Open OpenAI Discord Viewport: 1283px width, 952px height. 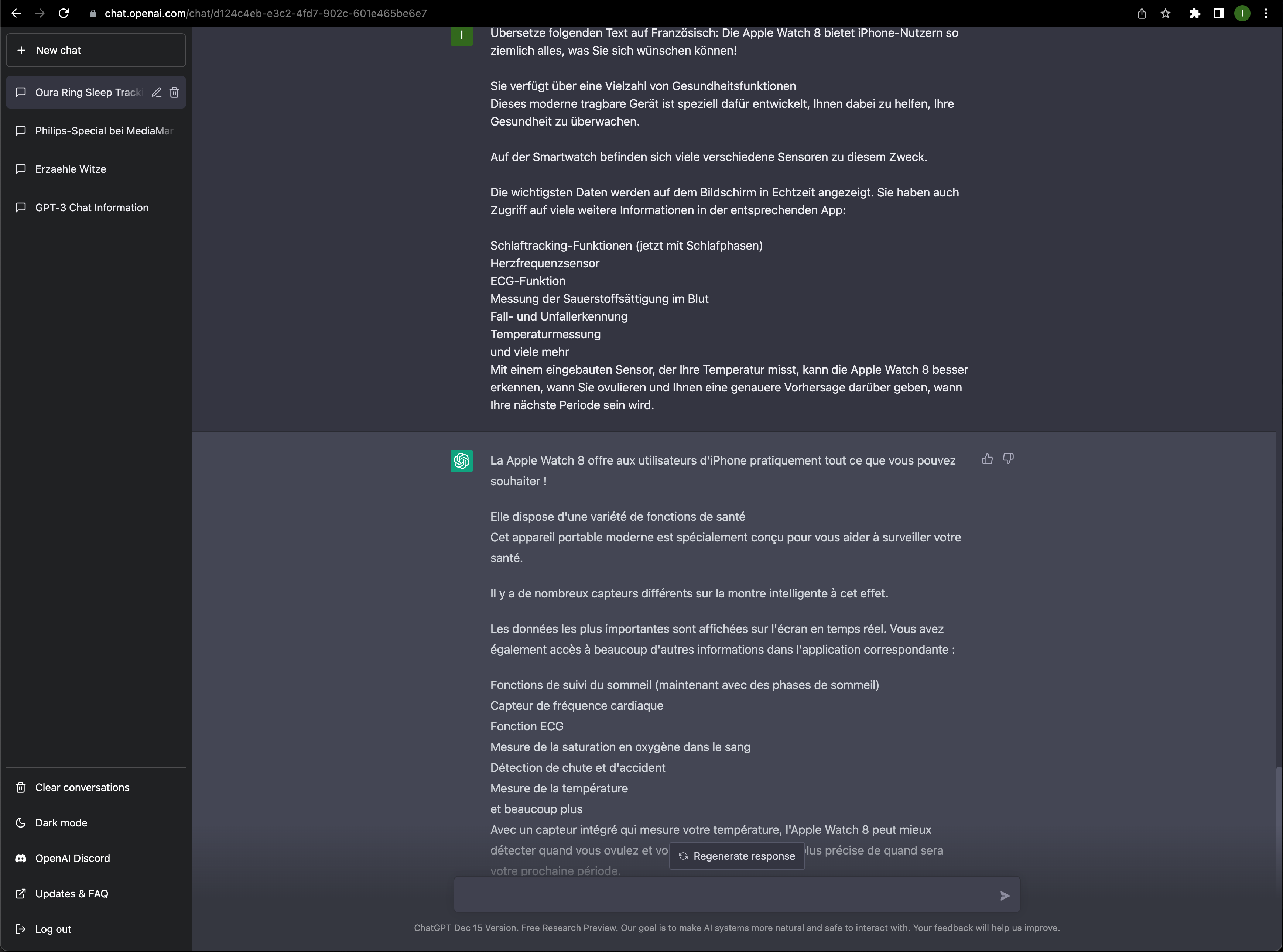[72, 858]
